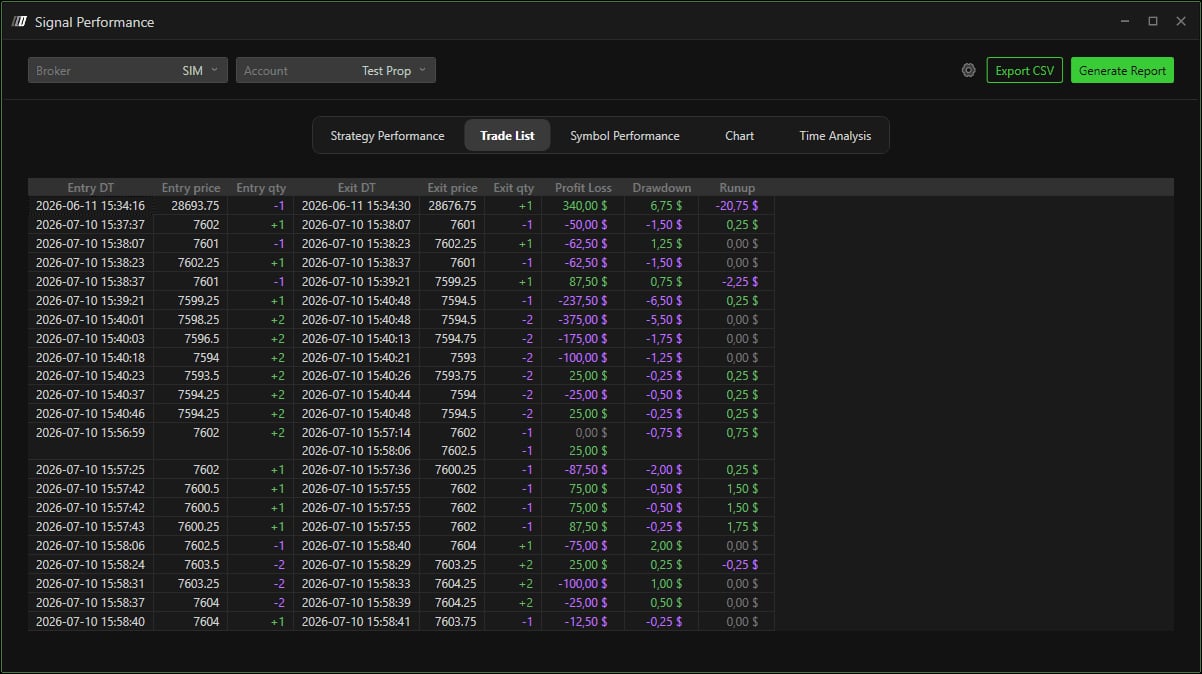Click the Exit DT column header
The height and width of the screenshot is (674, 1202).
click(x=357, y=187)
